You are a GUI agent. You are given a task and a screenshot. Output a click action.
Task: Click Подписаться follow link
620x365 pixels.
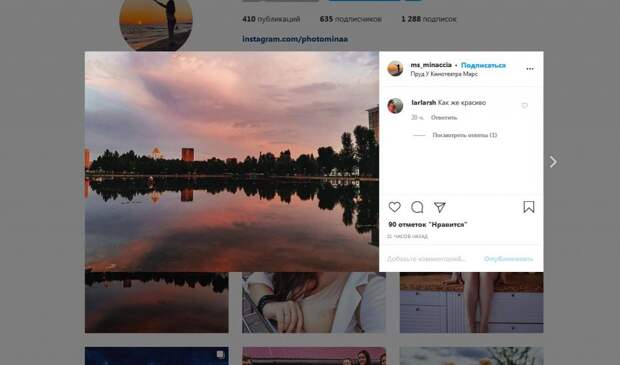[x=483, y=65]
